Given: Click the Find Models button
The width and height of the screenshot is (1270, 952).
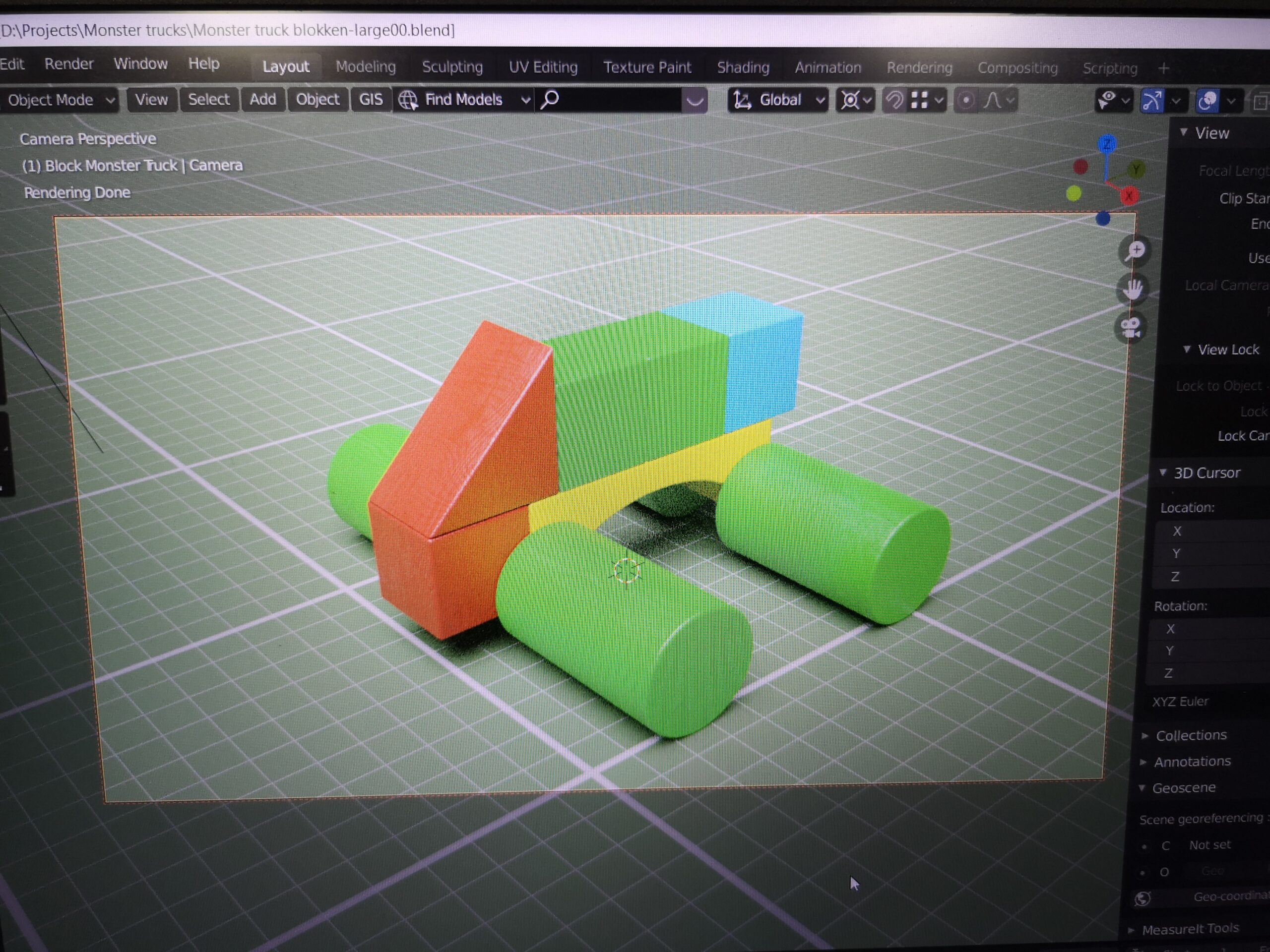Looking at the screenshot, I should pos(463,100).
